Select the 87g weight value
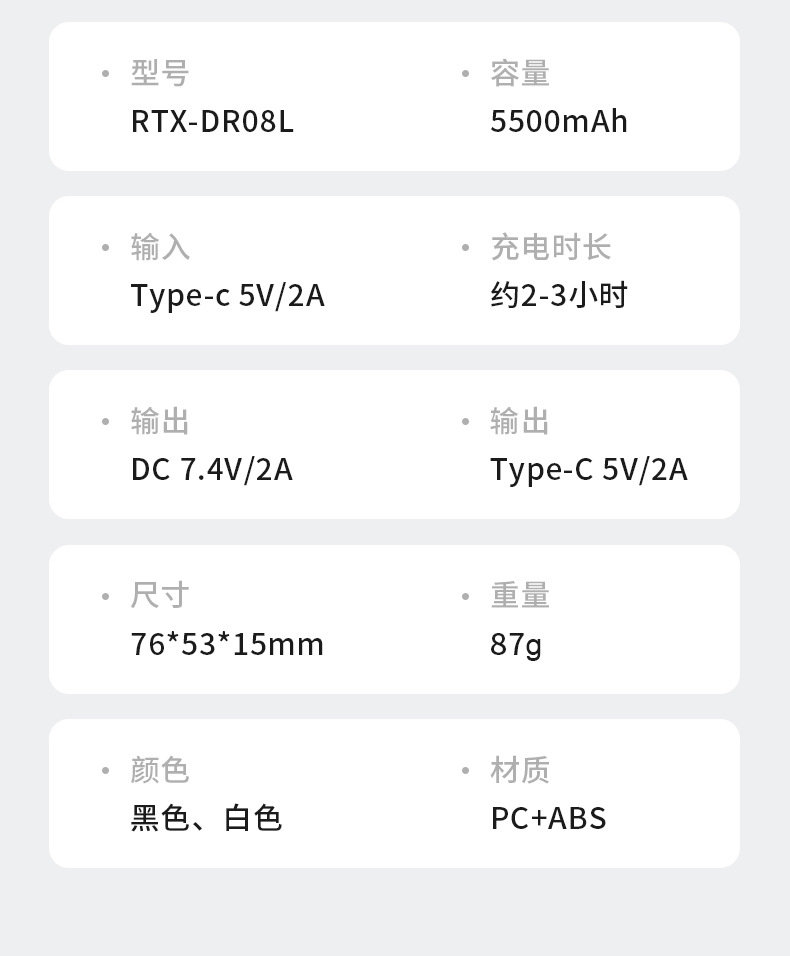The height and width of the screenshot is (956, 790). coord(516,644)
